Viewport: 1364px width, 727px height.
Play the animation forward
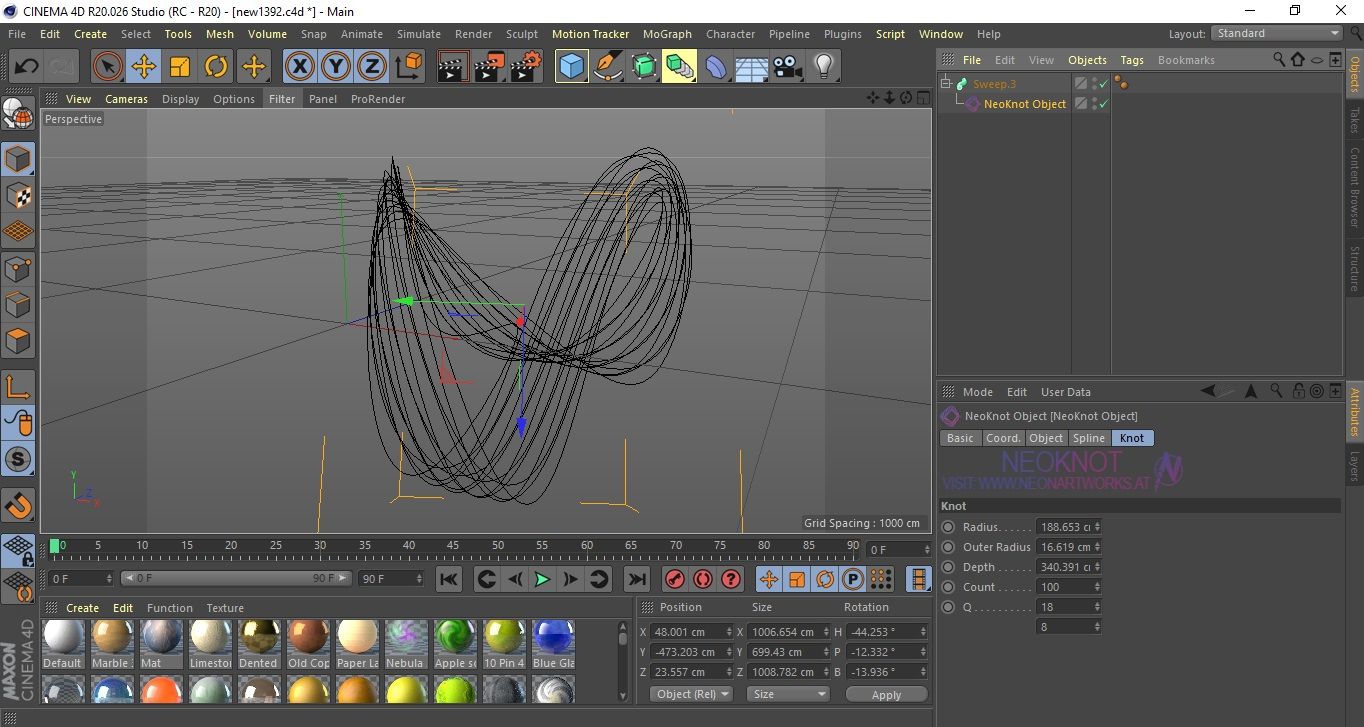tap(541, 579)
